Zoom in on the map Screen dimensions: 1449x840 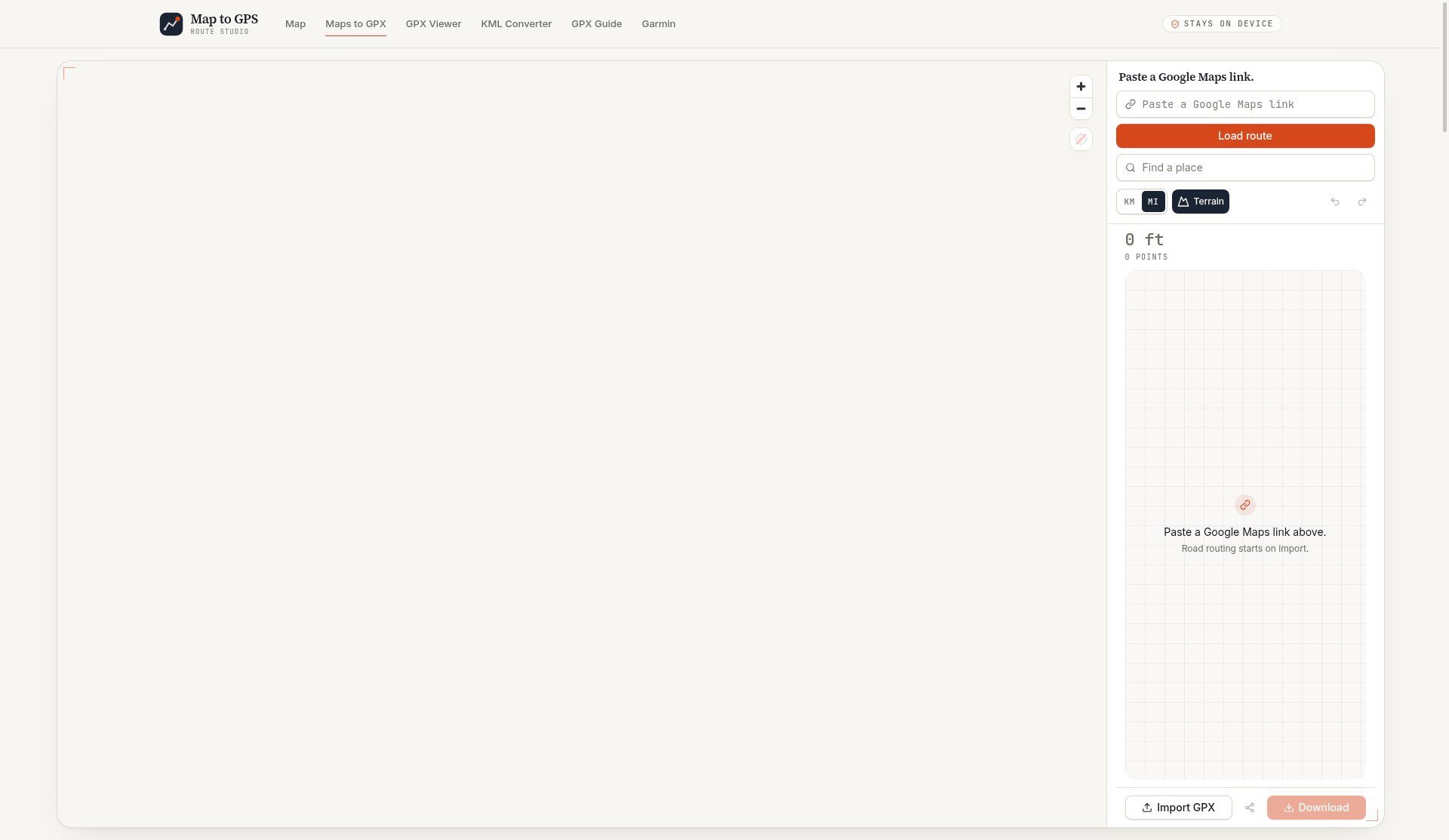point(1081,87)
